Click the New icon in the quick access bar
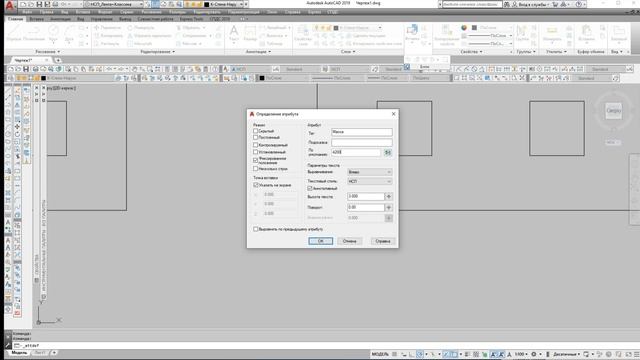Image resolution: width=640 pixels, height=360 pixels. click(23, 4)
